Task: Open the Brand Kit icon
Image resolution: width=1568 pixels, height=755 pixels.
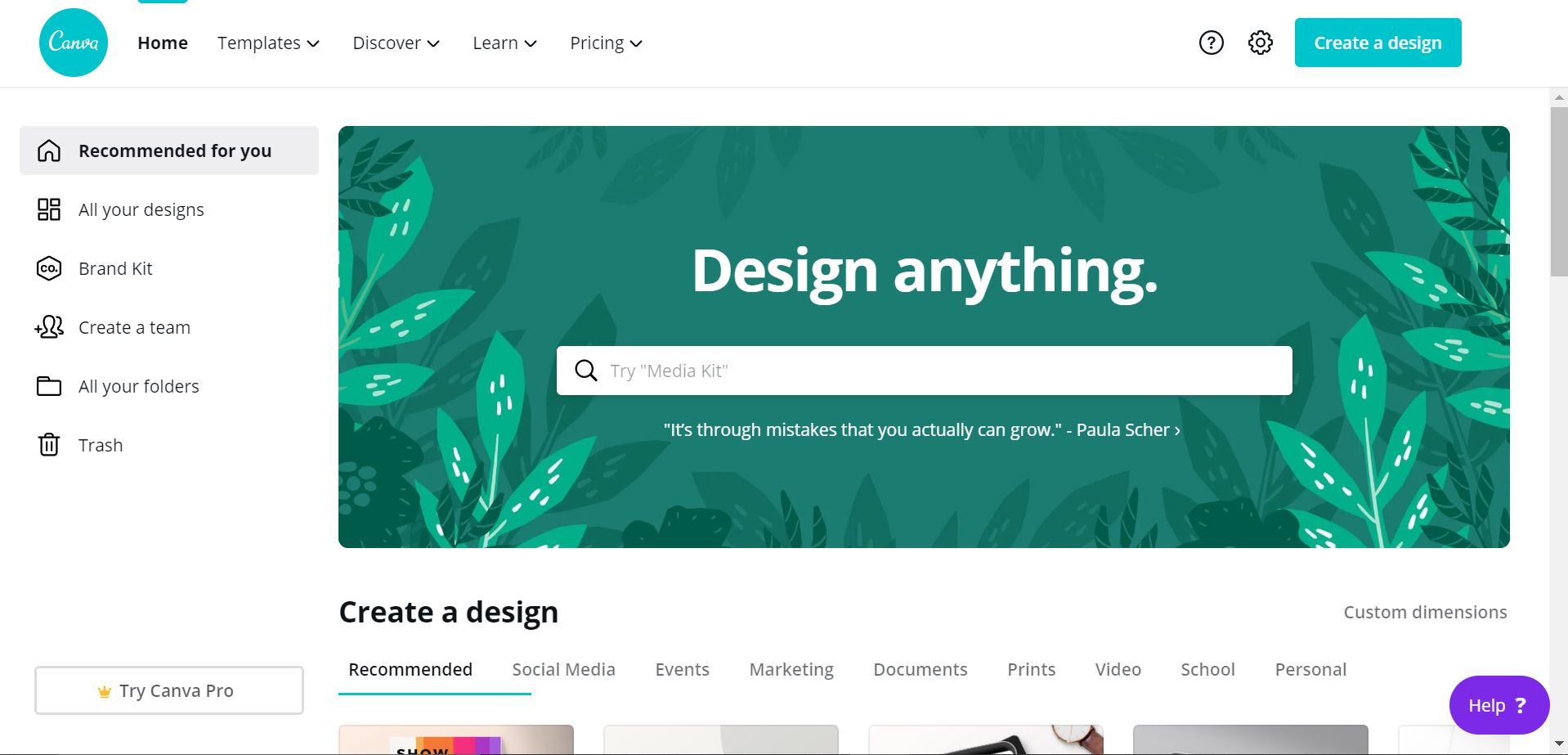Action: (x=49, y=268)
